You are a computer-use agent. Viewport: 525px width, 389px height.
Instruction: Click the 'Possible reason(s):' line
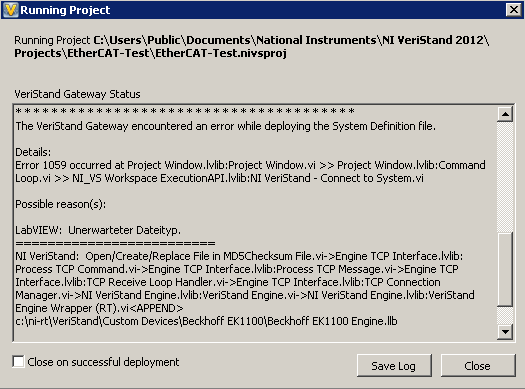pos(61,204)
